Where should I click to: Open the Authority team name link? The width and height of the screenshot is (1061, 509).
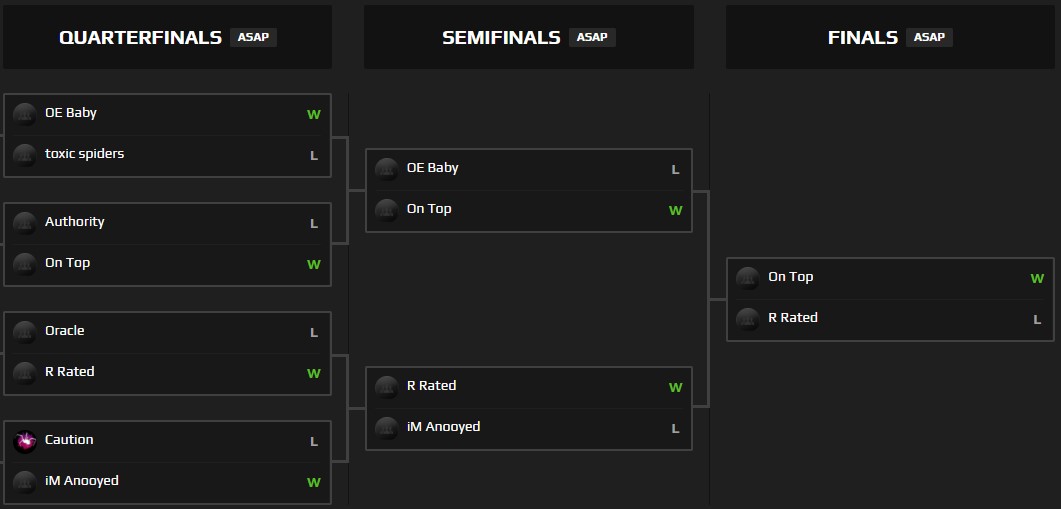pyautogui.click(x=75, y=222)
